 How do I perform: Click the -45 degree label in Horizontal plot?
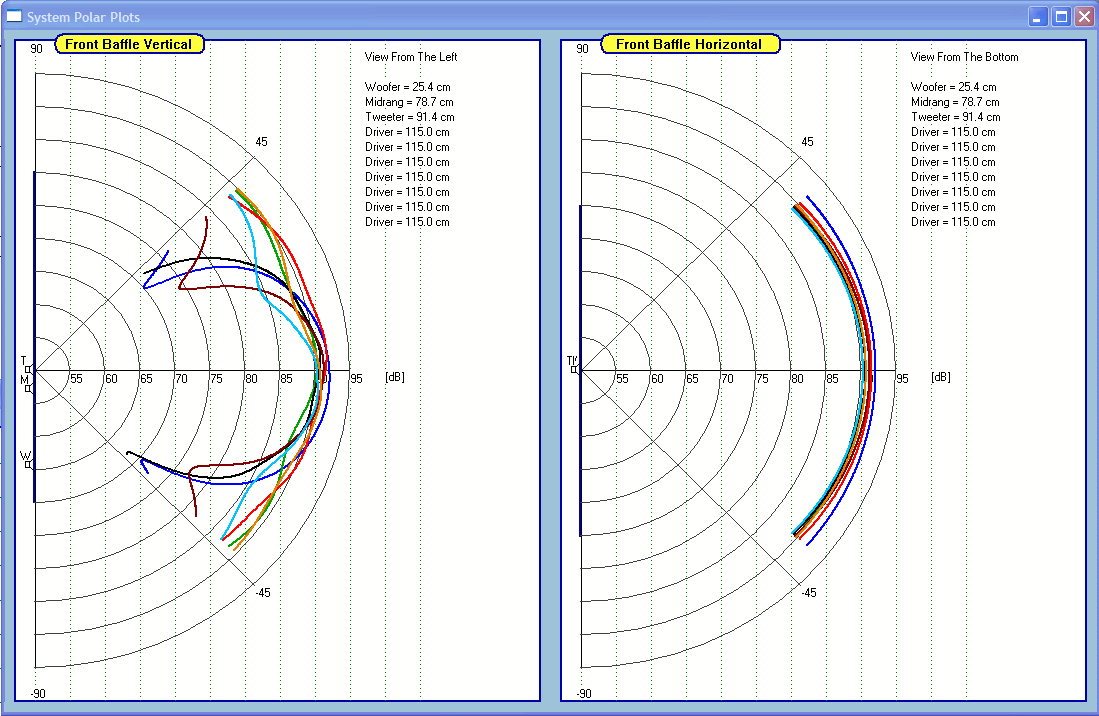point(809,593)
